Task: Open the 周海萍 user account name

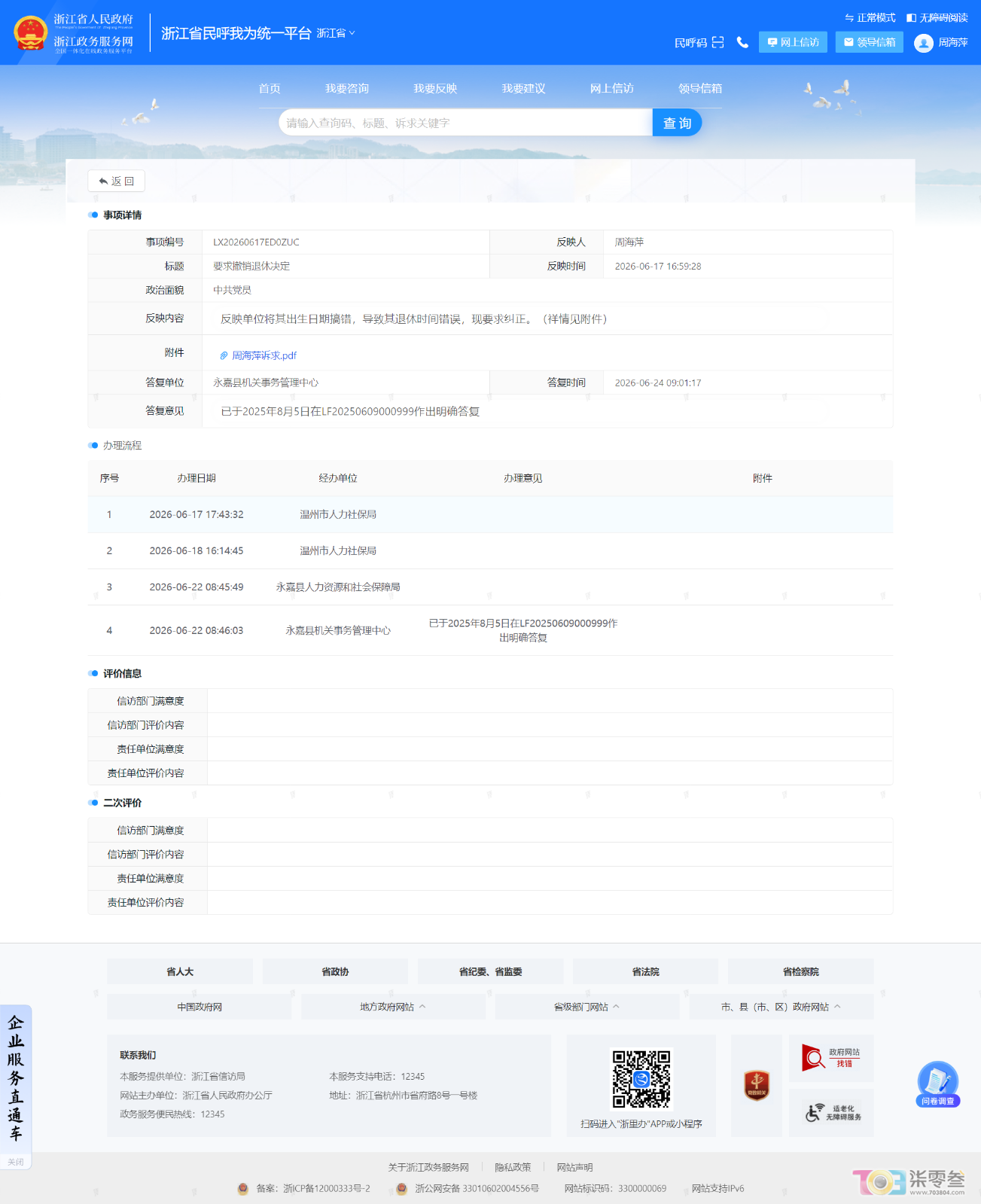Action: pyautogui.click(x=952, y=42)
